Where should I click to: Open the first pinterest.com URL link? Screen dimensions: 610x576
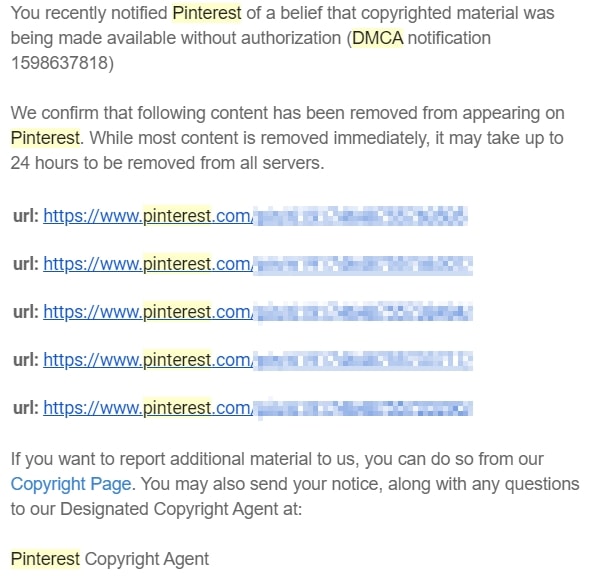(255, 216)
